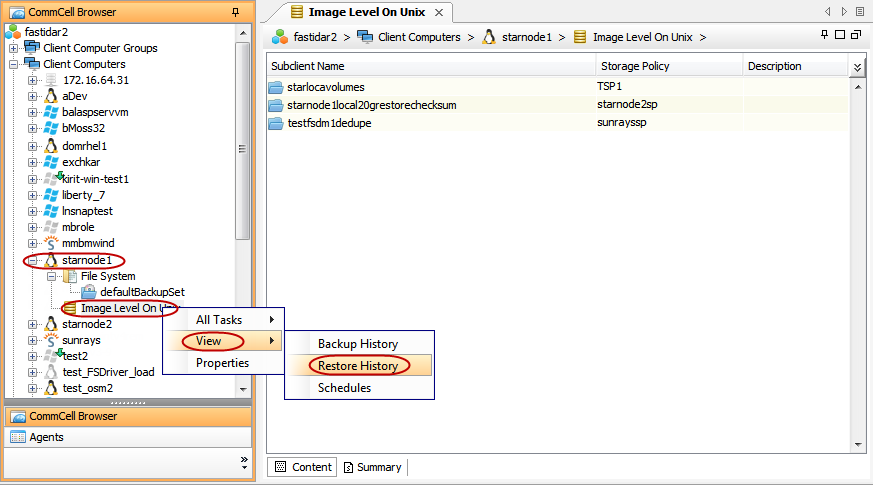This screenshot has width=873, height=485.
Task: Select the liberty_7 client in tree
Action: 83,195
